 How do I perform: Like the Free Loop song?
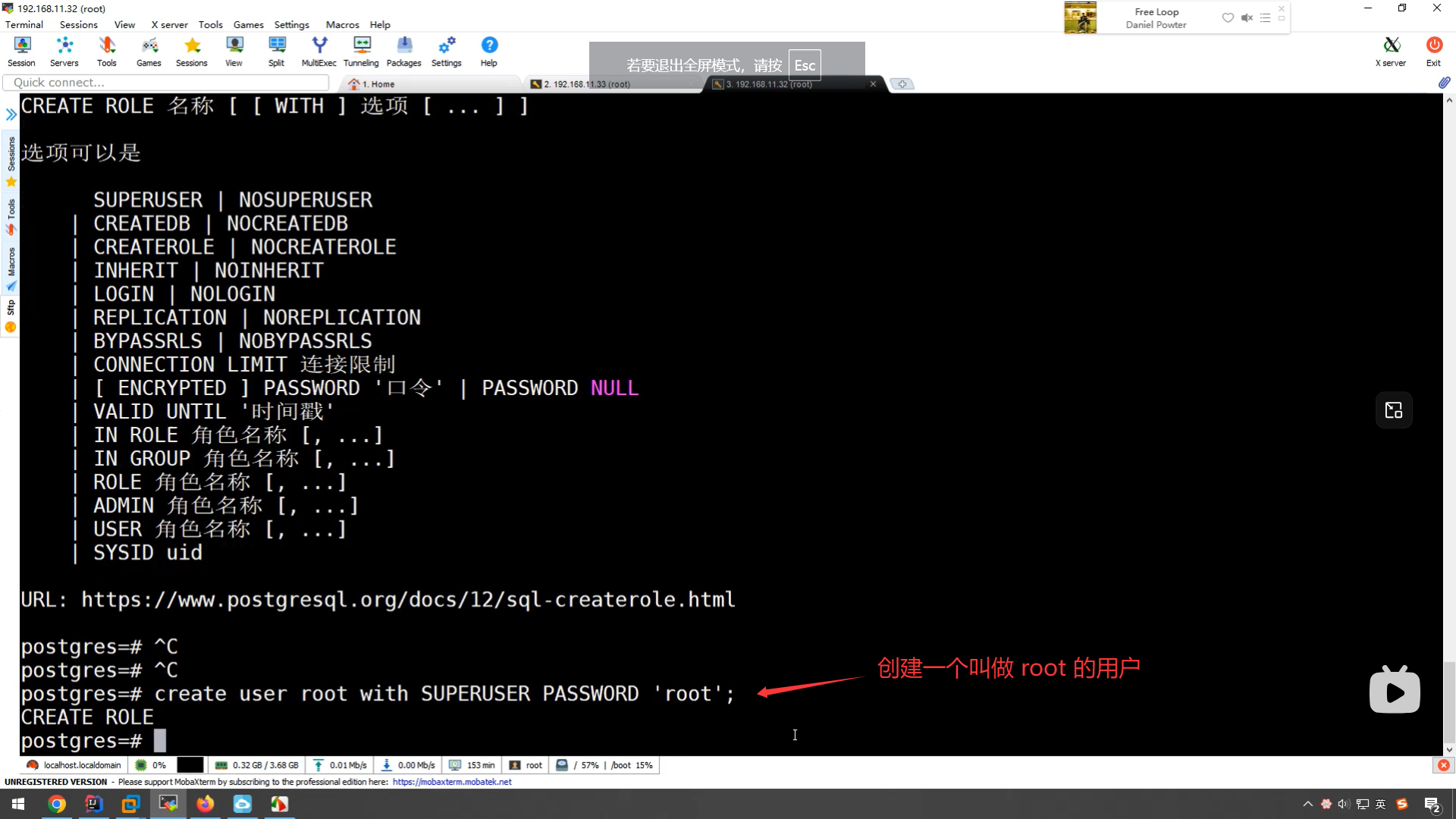point(1228,17)
